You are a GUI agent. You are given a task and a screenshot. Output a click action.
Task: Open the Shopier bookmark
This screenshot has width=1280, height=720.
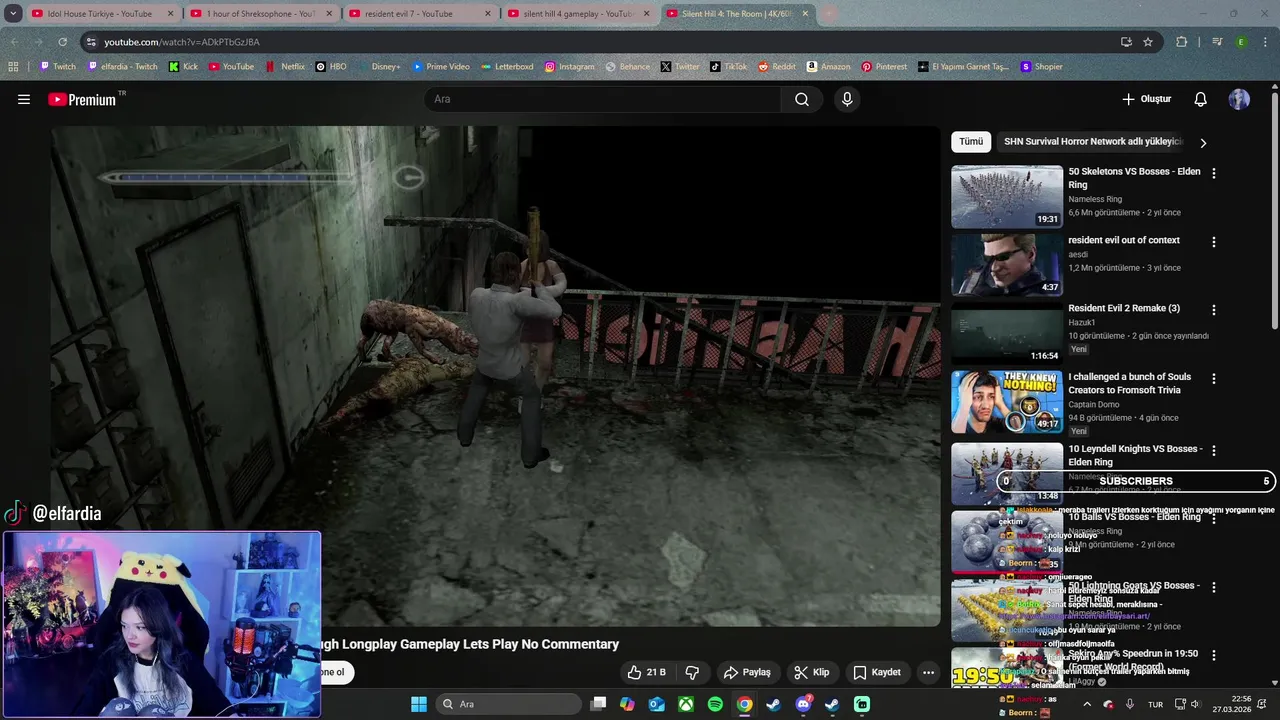(1041, 67)
